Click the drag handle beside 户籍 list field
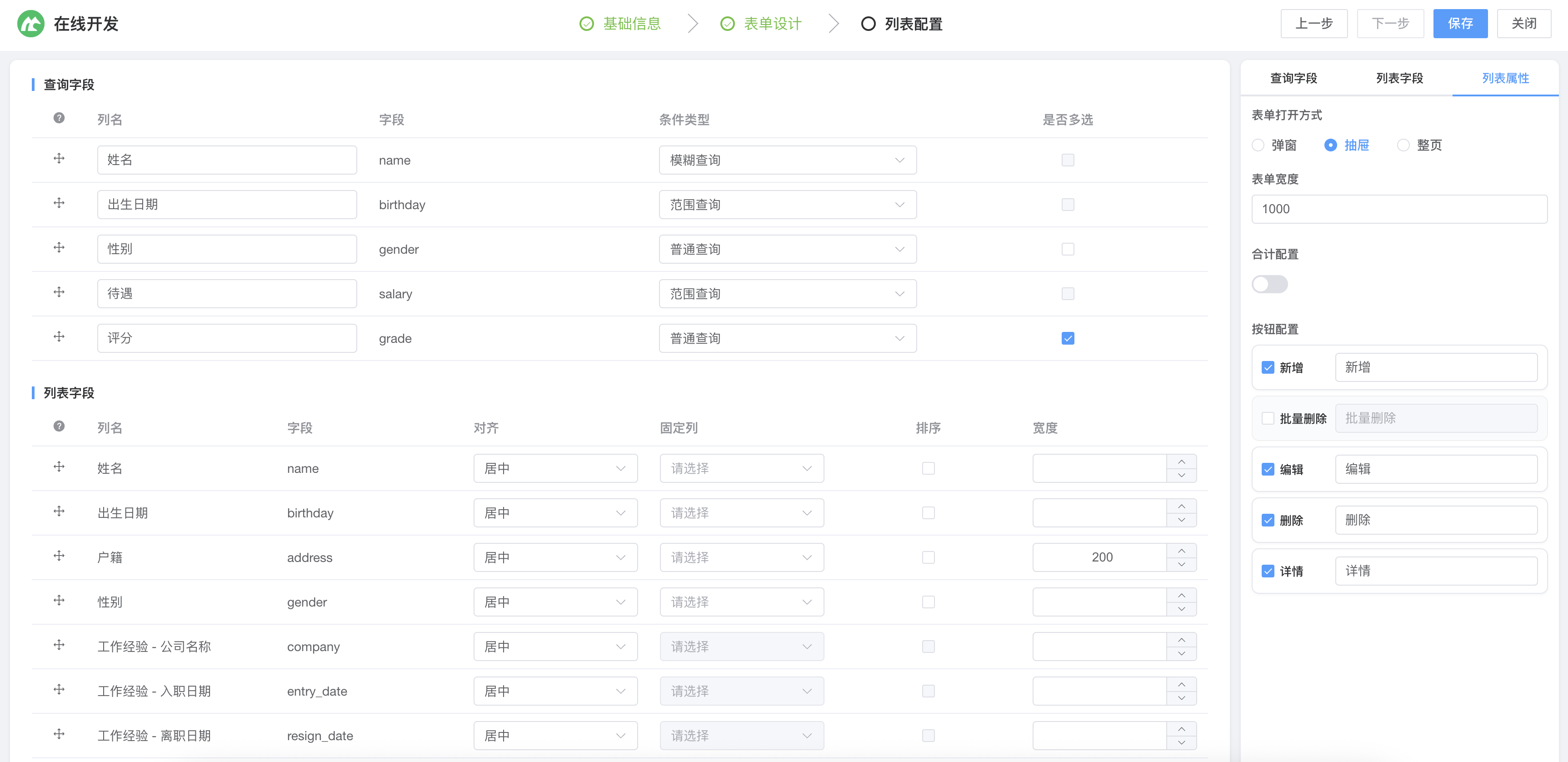 click(59, 556)
